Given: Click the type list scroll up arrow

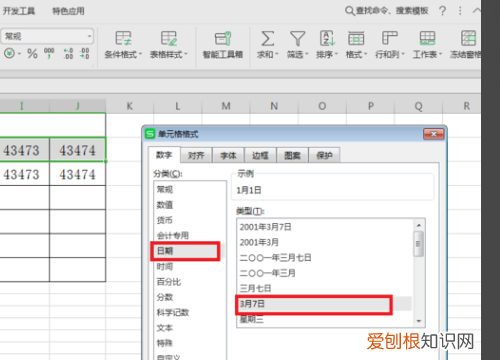Looking at the screenshot, I should [x=419, y=225].
